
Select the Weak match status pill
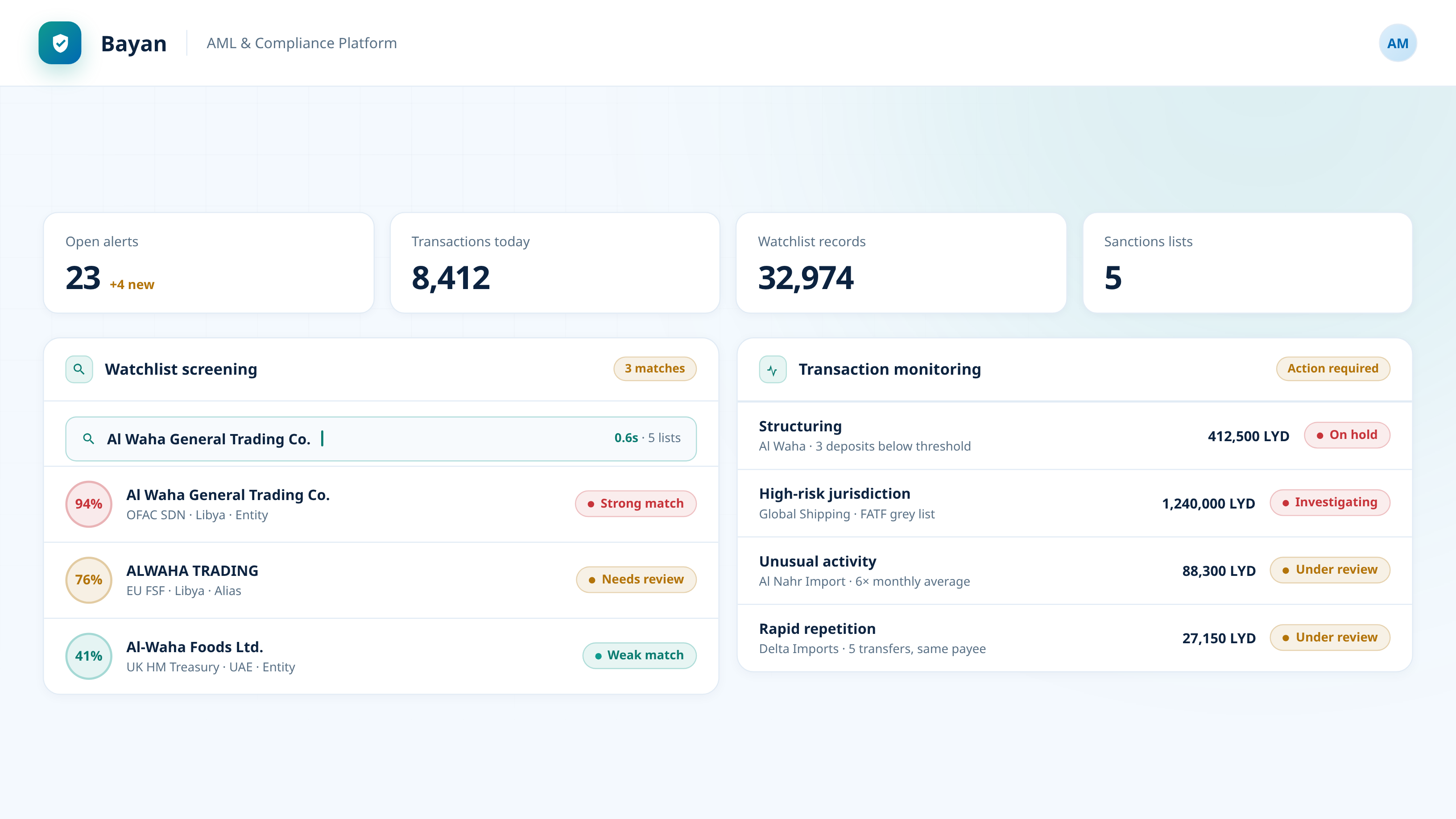pyautogui.click(x=639, y=655)
